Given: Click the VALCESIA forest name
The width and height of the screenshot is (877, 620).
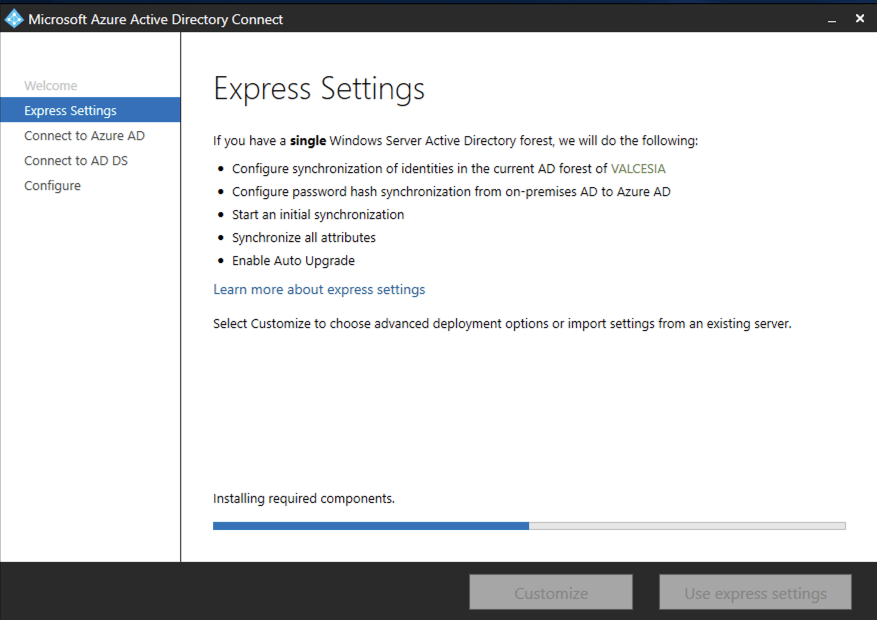Looking at the screenshot, I should pos(638,168).
